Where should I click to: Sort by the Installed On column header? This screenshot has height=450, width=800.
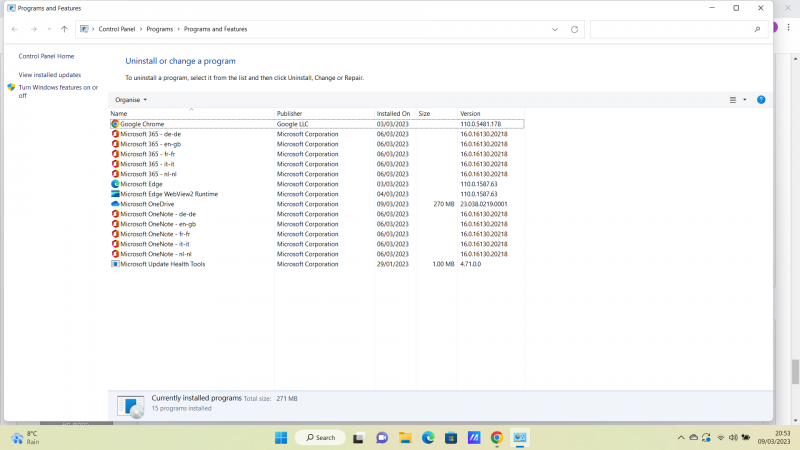coord(395,113)
